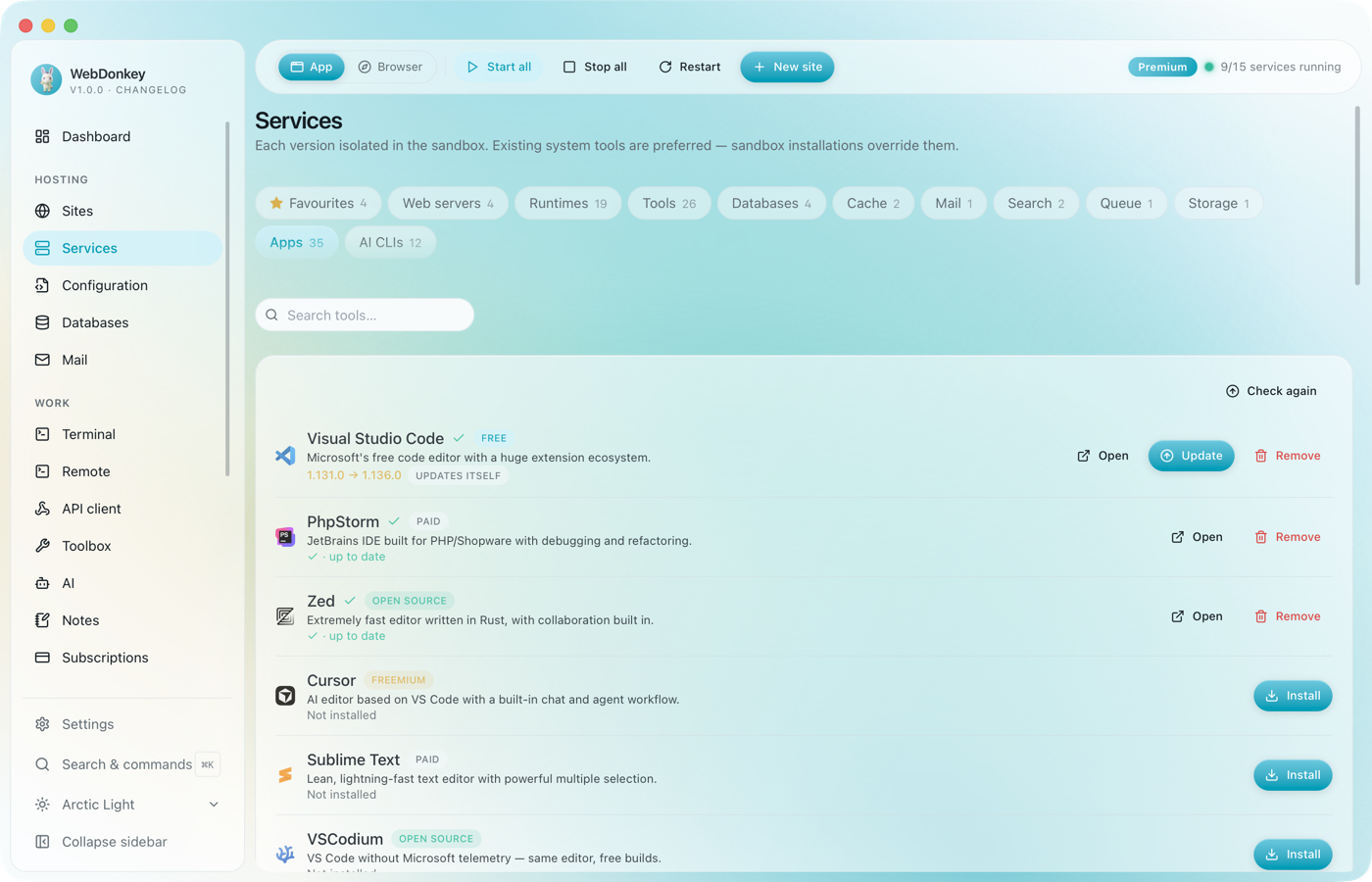
Task: Open Databases cylinder icon in sidebar
Action: pyautogui.click(x=42, y=322)
